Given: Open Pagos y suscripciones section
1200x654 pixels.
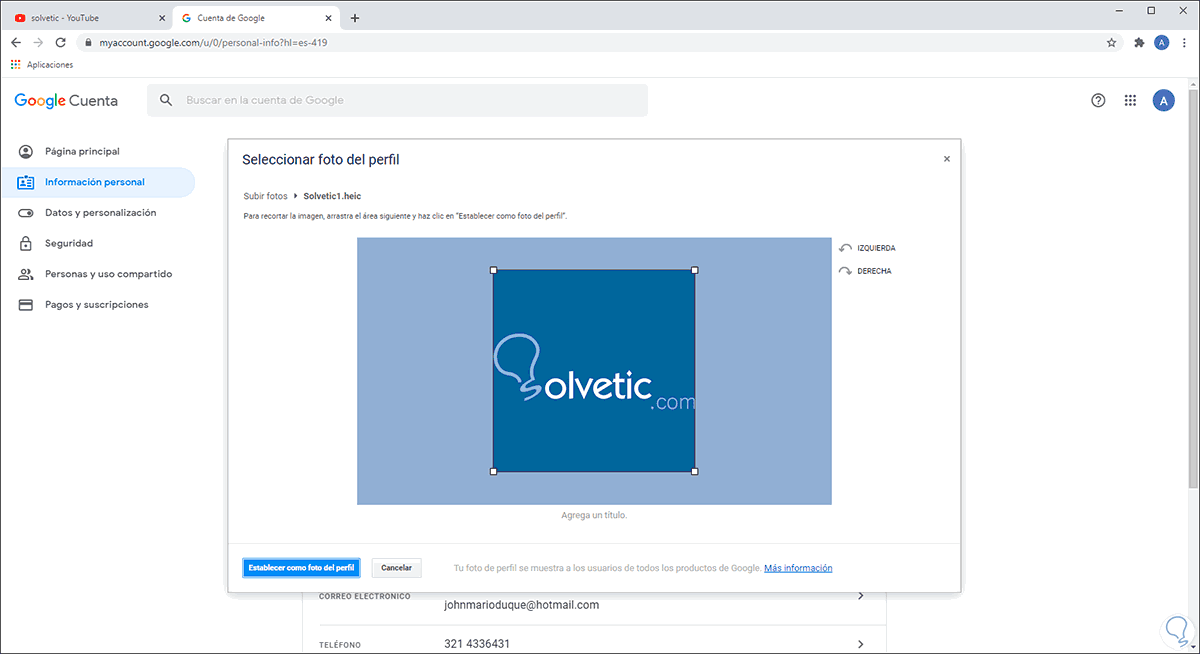Looking at the screenshot, I should (x=97, y=304).
